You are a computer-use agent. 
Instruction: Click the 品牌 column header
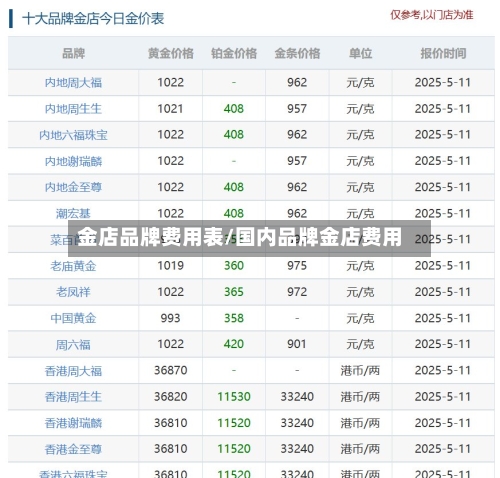point(73,53)
